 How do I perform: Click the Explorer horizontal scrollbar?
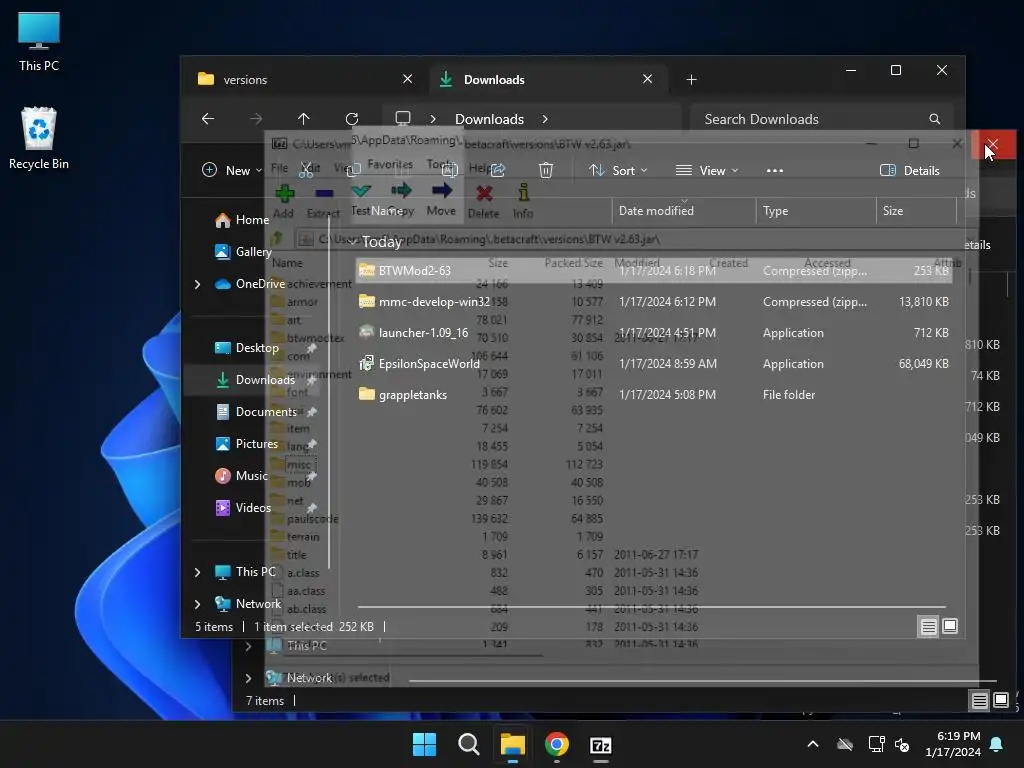point(651,607)
